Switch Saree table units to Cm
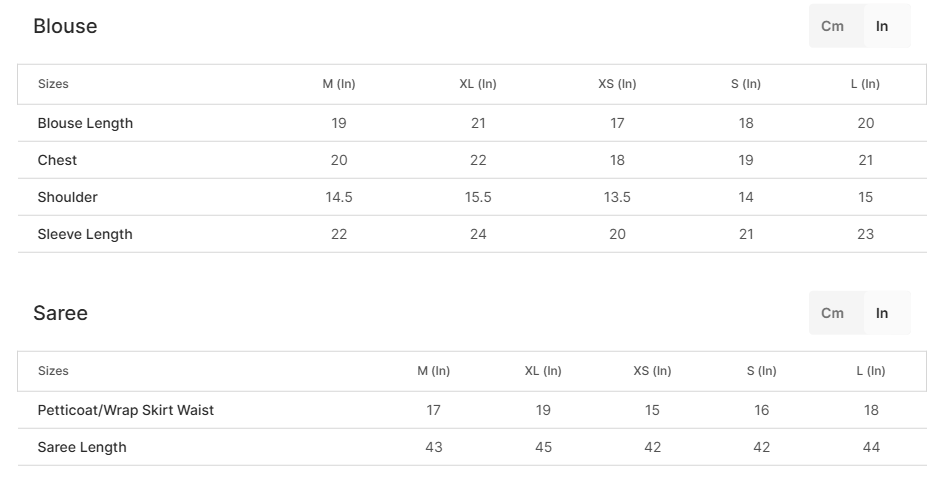This screenshot has width=946, height=492. pyautogui.click(x=833, y=313)
